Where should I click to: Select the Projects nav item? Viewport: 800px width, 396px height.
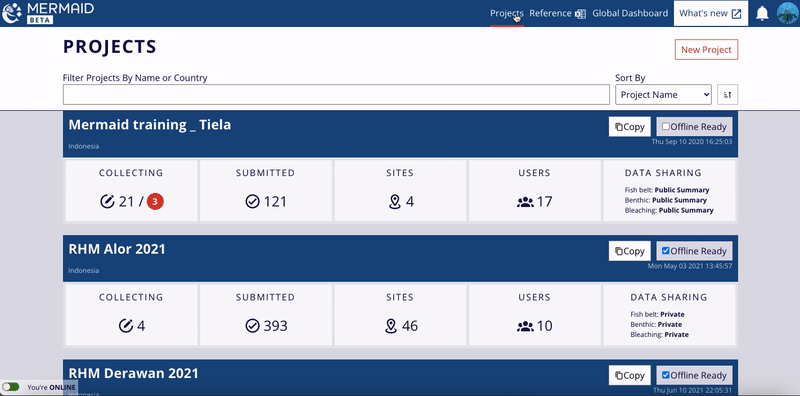tap(507, 13)
